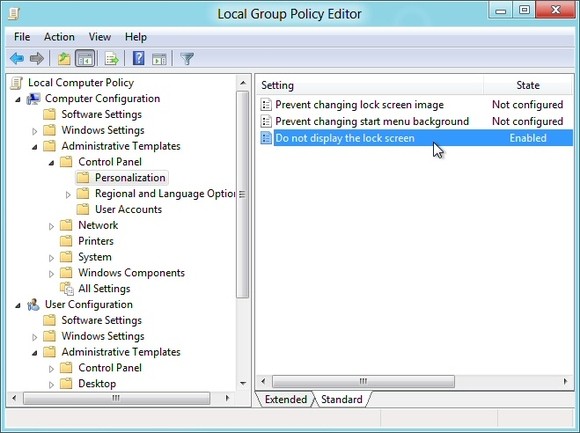Screen dimensions: 580x433
Task: Click tree pane scroll up arrow
Action: tap(243, 83)
